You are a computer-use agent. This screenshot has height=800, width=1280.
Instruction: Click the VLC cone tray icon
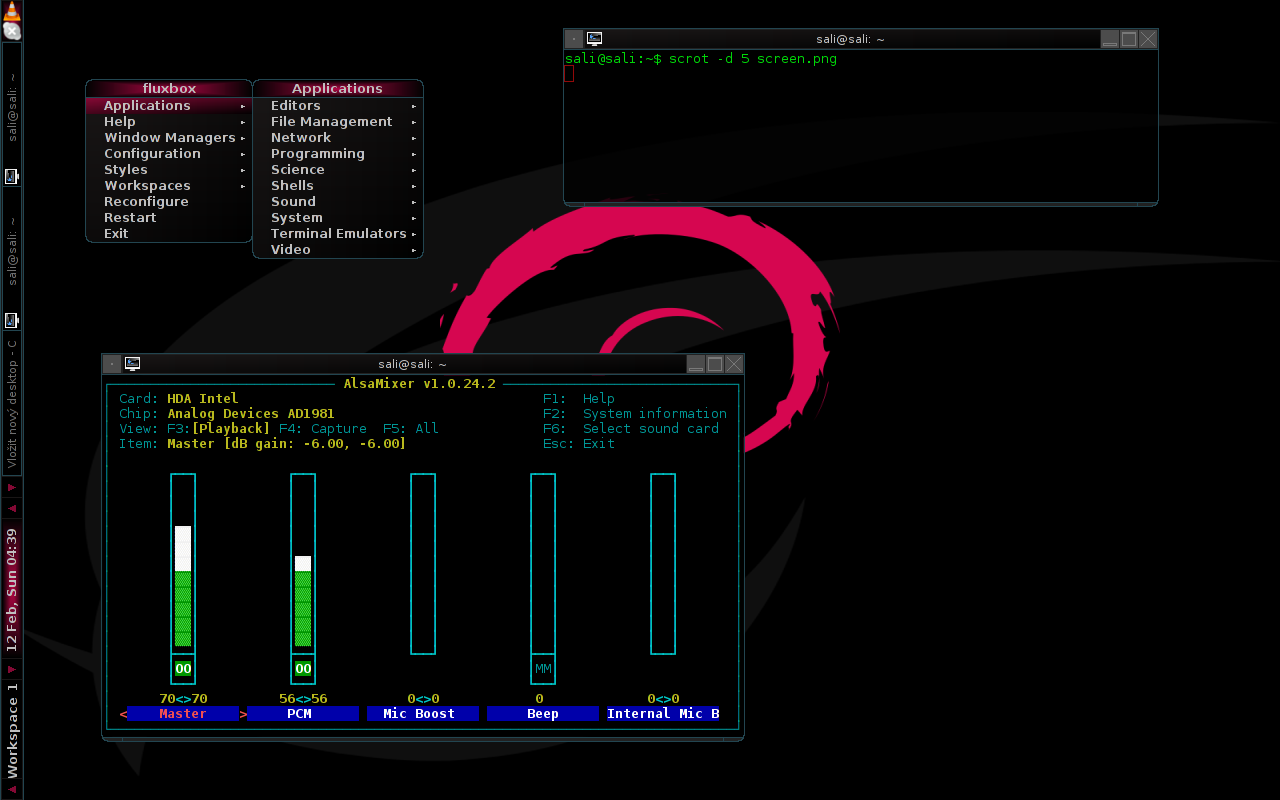point(11,11)
